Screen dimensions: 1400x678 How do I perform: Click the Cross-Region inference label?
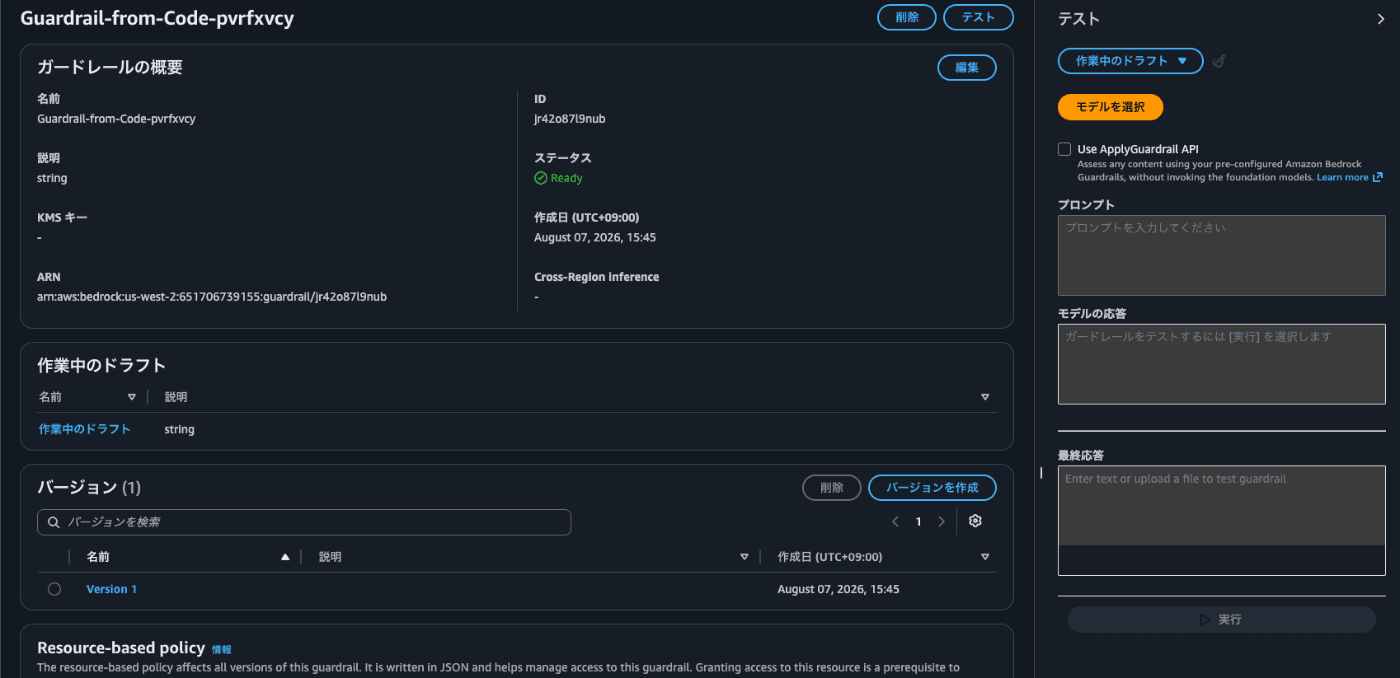596,277
